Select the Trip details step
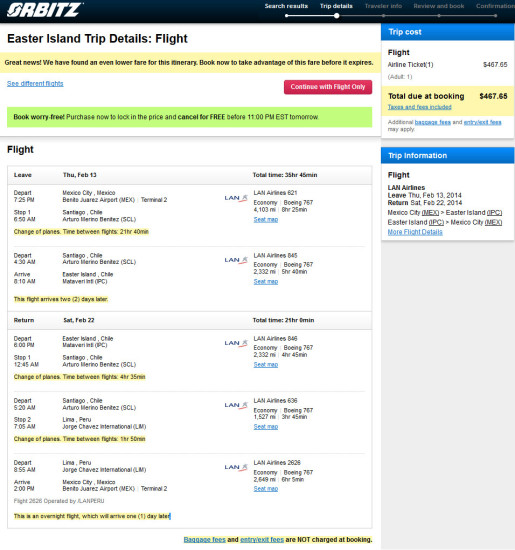This screenshot has width=515, height=550. 336,6
